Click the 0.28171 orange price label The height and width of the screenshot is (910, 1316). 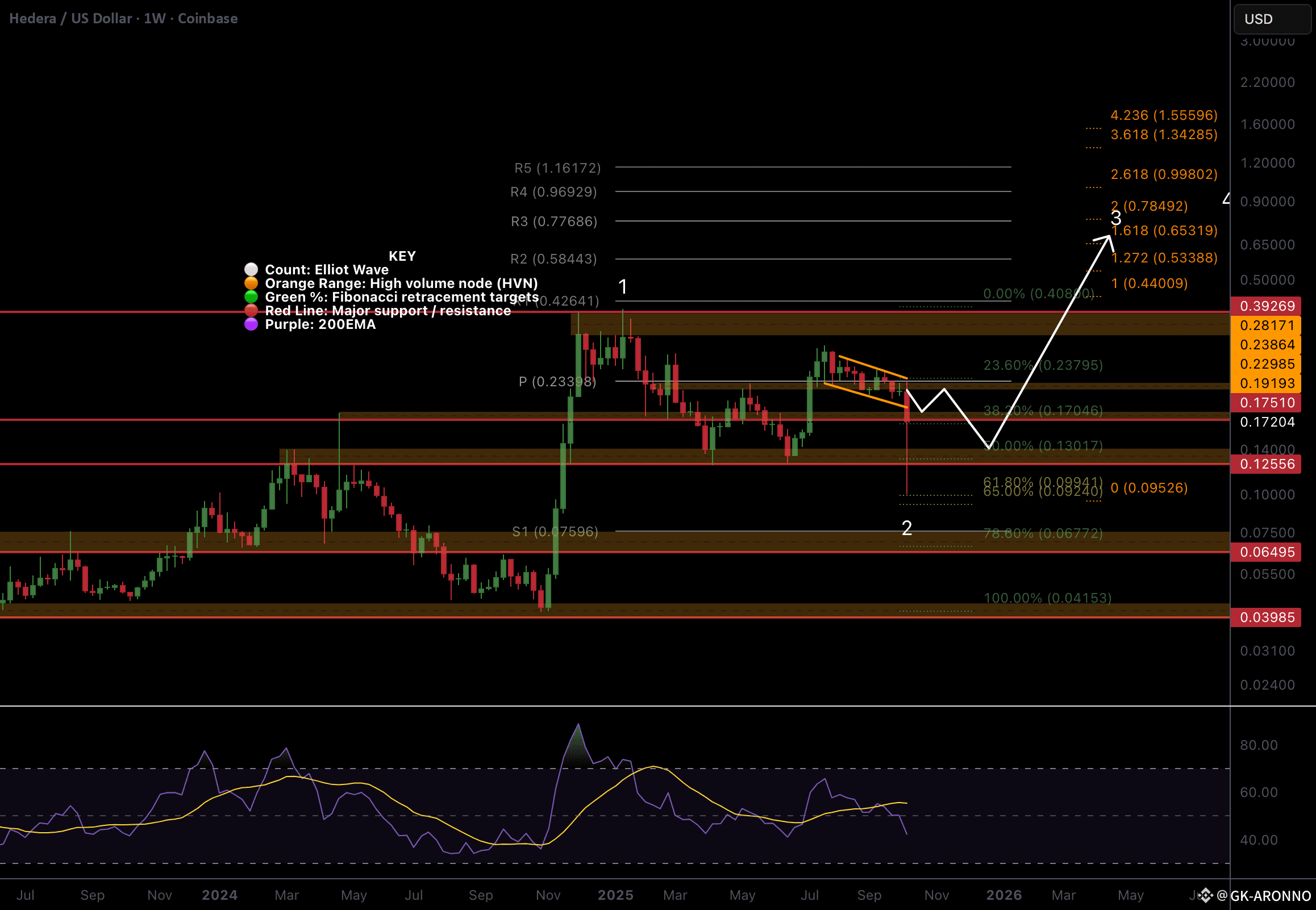(x=1267, y=325)
